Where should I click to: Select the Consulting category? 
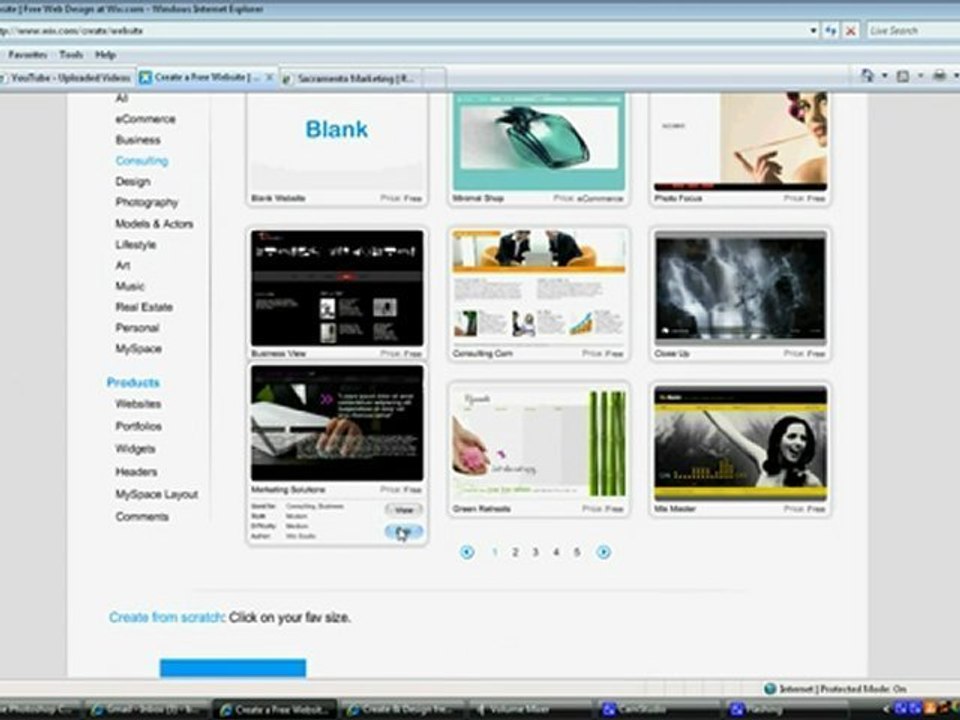[141, 160]
